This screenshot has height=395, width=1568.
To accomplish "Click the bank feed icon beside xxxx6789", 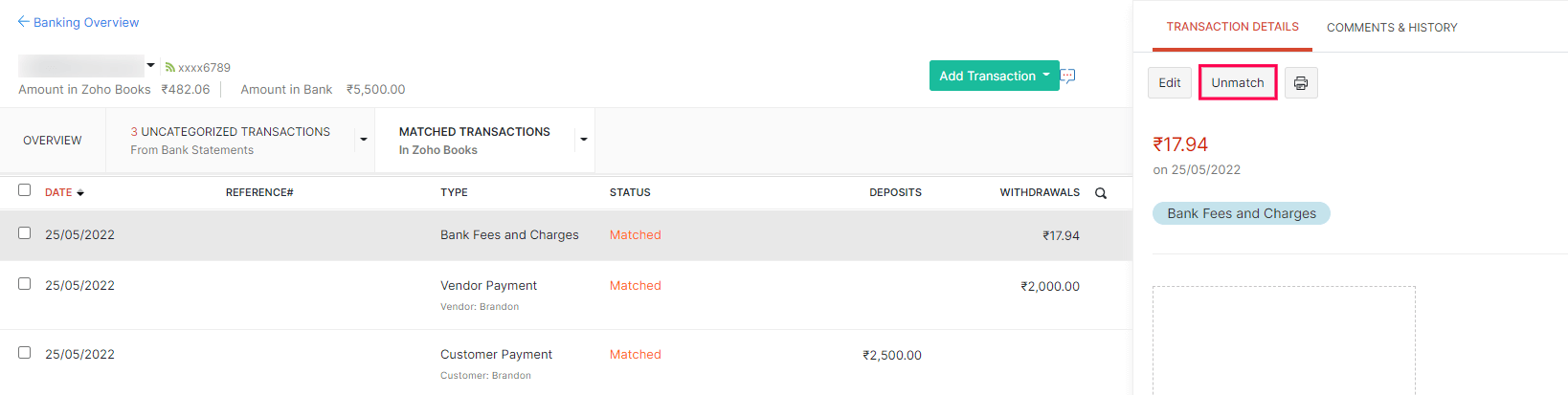I will click(x=170, y=68).
